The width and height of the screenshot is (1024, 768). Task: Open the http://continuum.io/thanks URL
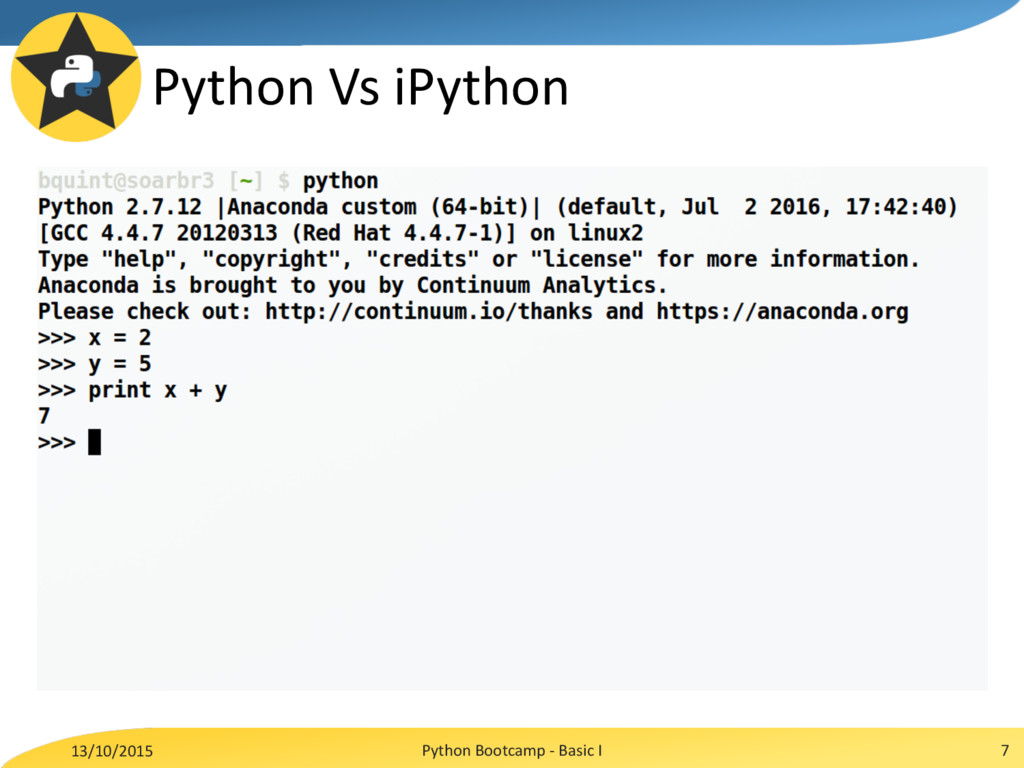[x=428, y=312]
